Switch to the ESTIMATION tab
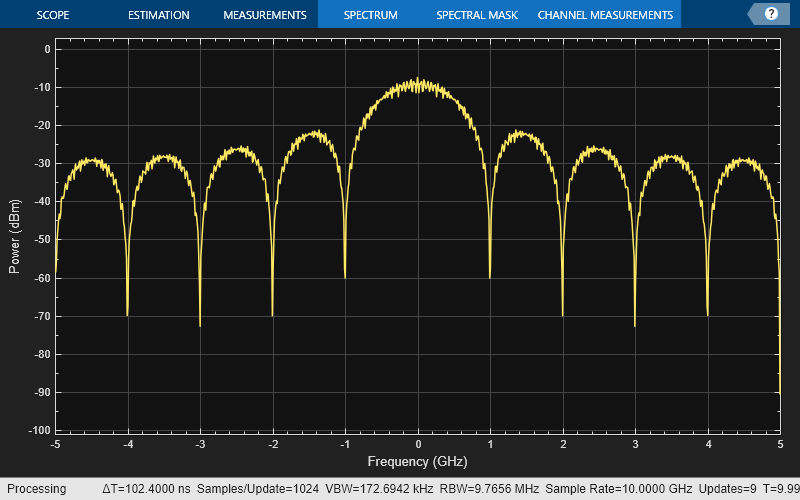Viewport: 800px width, 500px height. pyautogui.click(x=159, y=15)
